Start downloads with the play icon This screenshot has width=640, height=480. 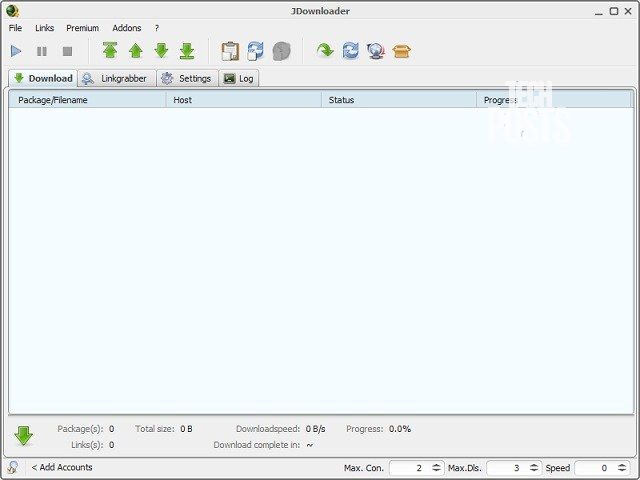[16, 51]
